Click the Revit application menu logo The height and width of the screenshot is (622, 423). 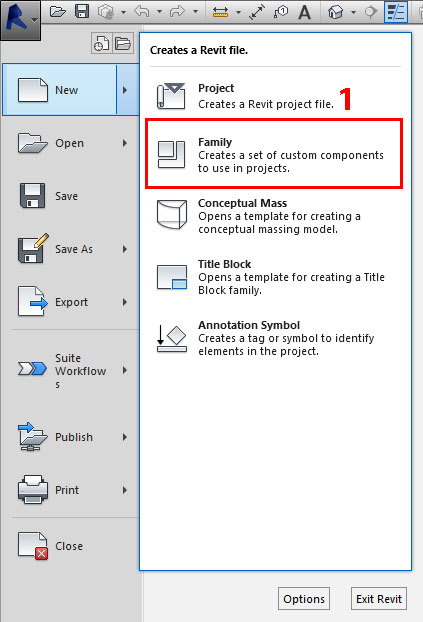coord(20,20)
